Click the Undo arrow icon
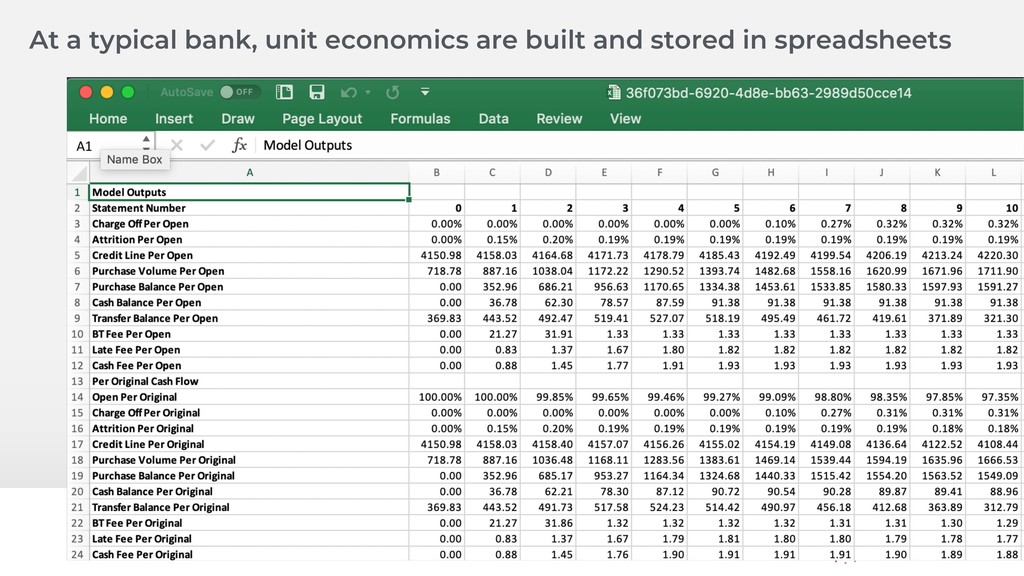 pyautogui.click(x=347, y=92)
